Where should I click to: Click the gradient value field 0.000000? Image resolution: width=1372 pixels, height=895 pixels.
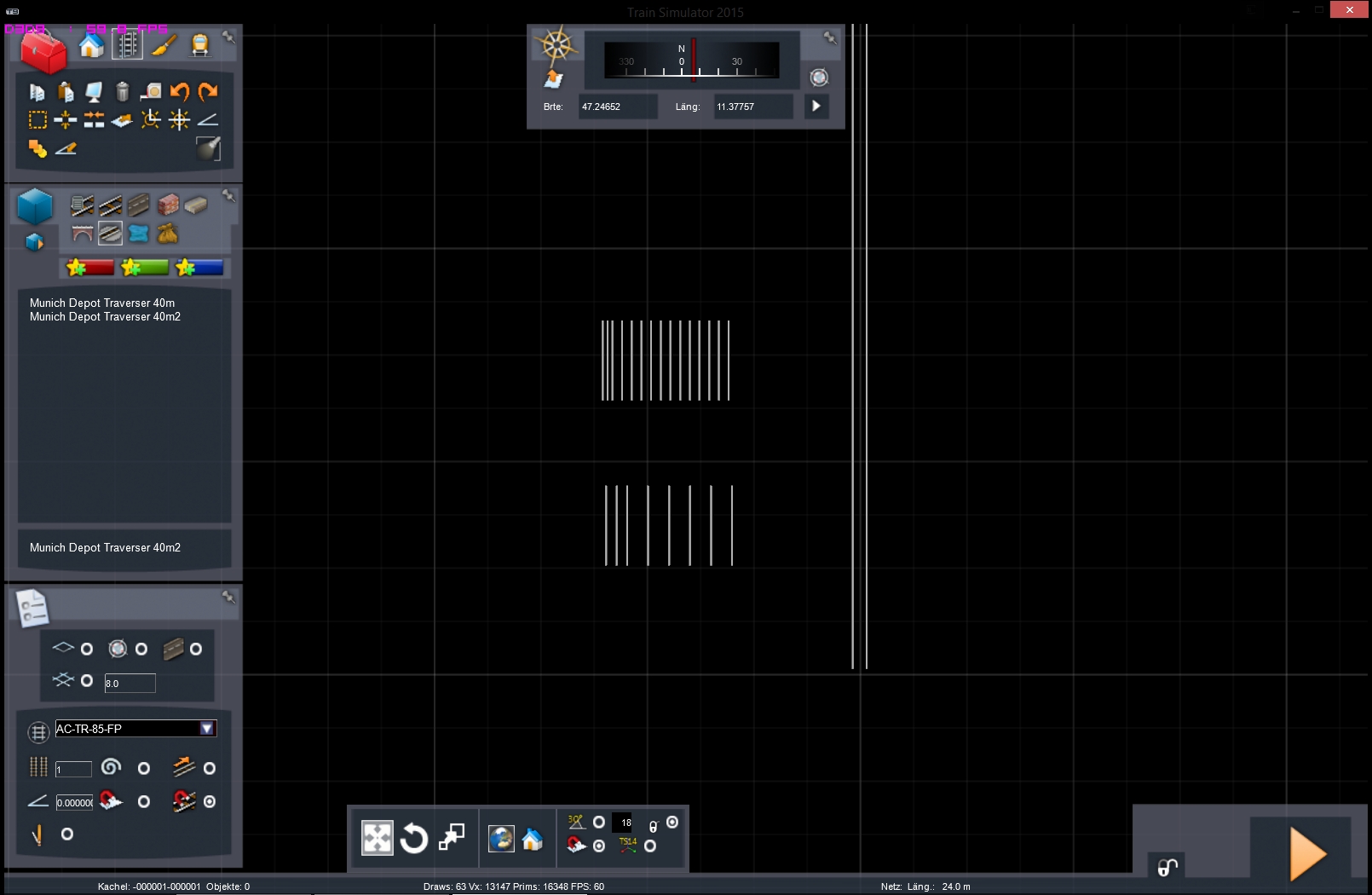click(x=74, y=802)
